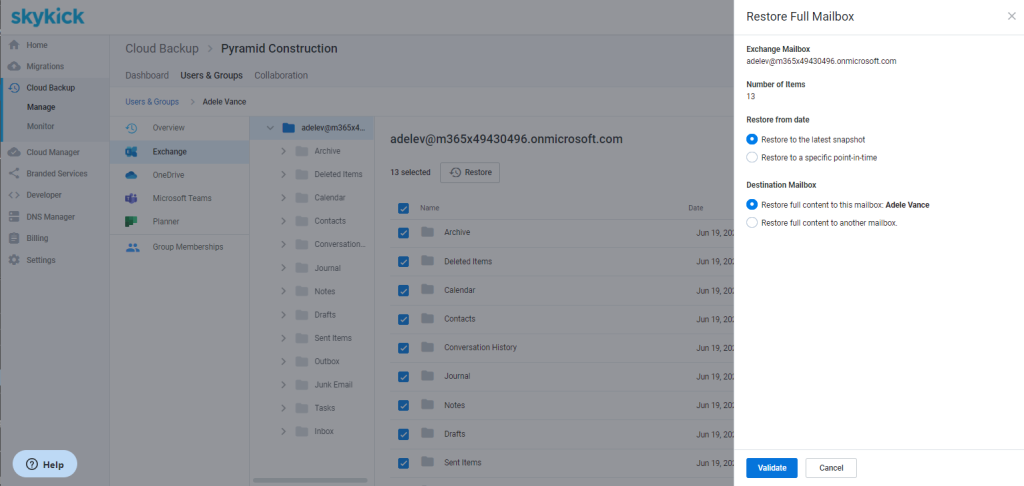Click the Planner icon
The width and height of the screenshot is (1024, 486).
[x=131, y=221]
